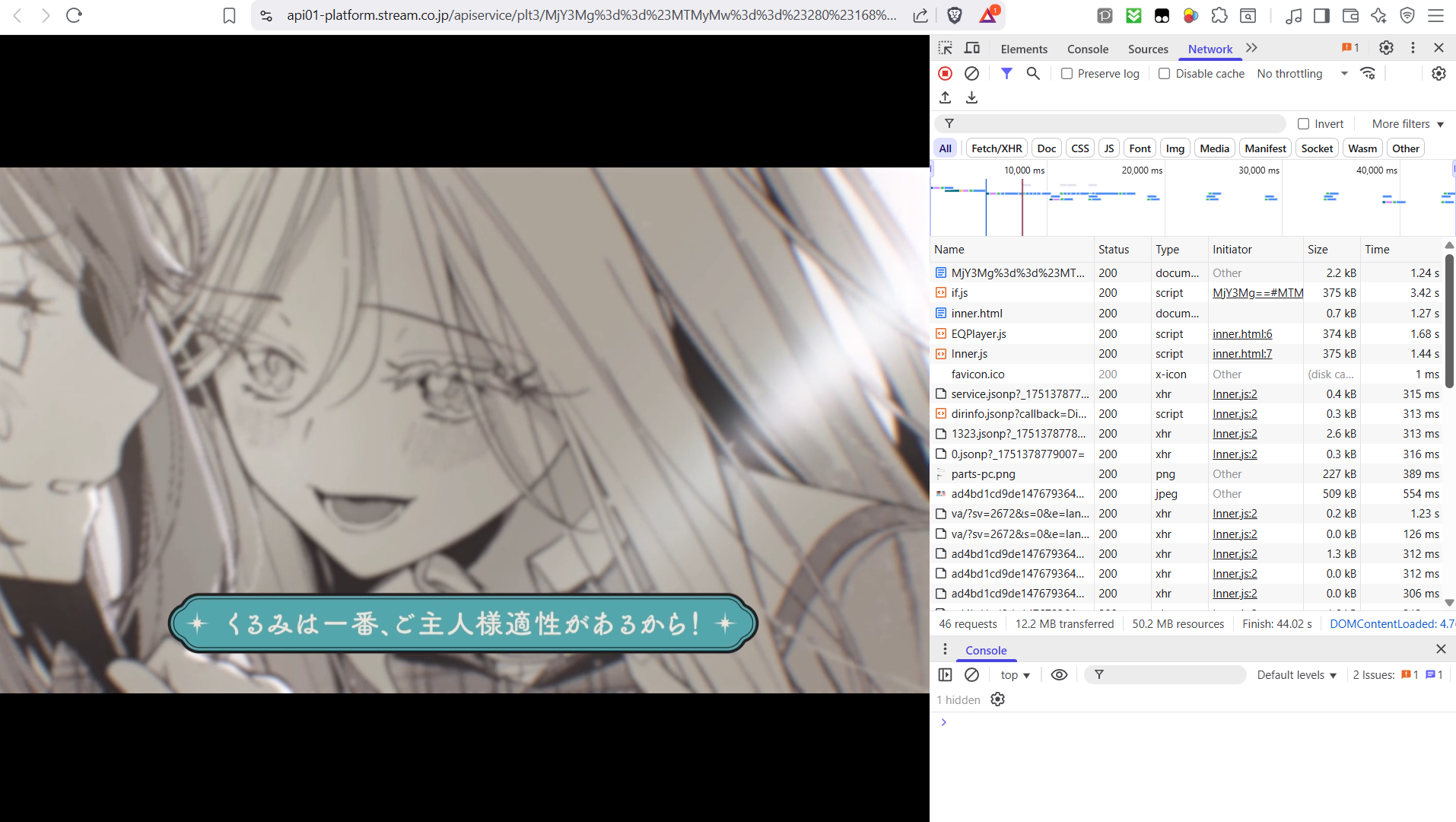The height and width of the screenshot is (822, 1456).
Task: Open Network panel settings gear
Action: [1439, 73]
